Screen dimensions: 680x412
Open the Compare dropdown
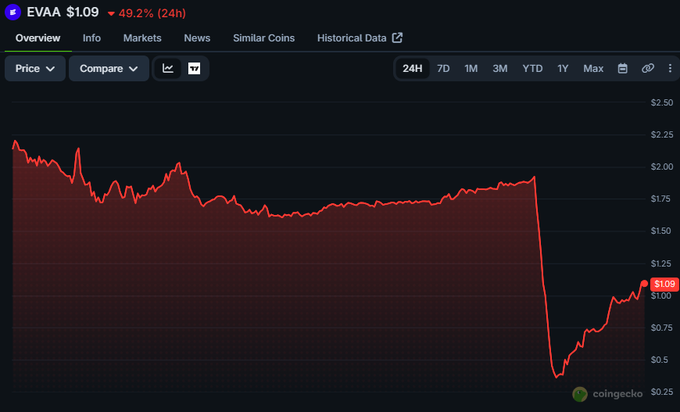109,69
